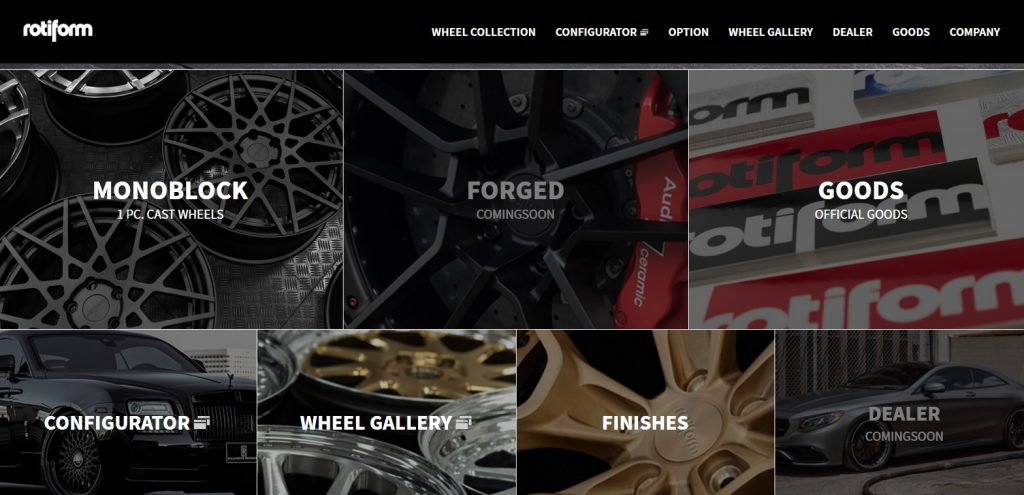Image resolution: width=1024 pixels, height=495 pixels.
Task: Click the icon next to WHEEL GALLERY tile title
Action: click(x=464, y=423)
